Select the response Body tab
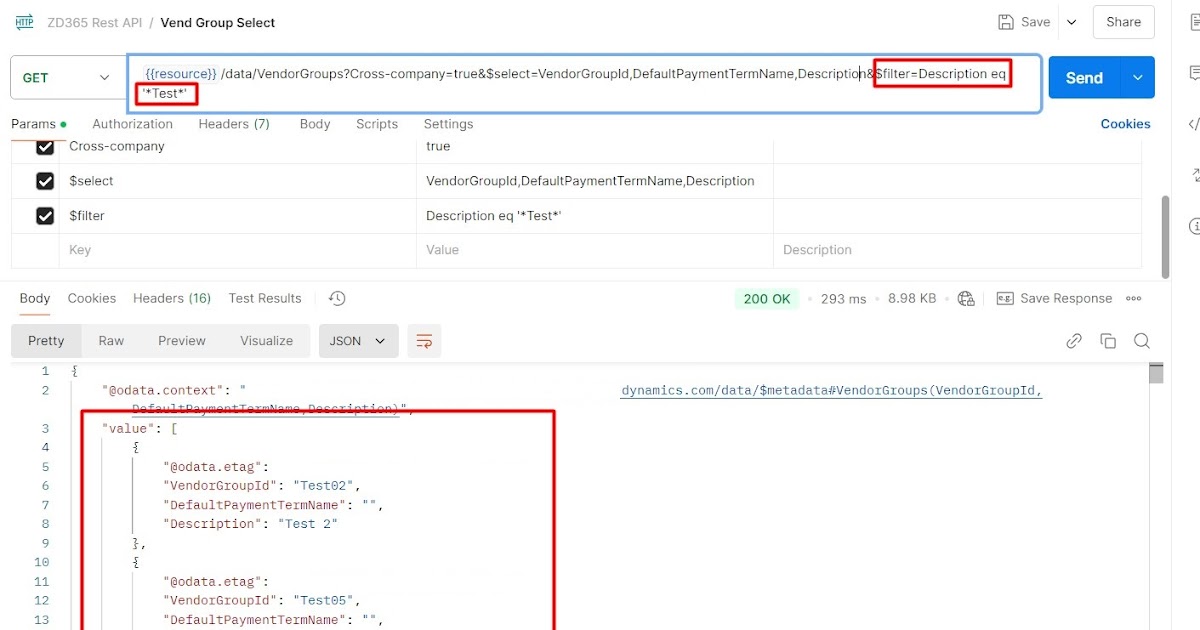The width and height of the screenshot is (1200, 630). pyautogui.click(x=35, y=298)
